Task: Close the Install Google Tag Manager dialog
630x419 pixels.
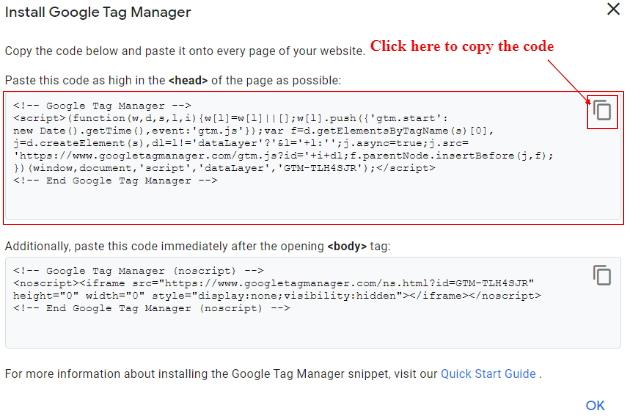Action: [x=613, y=9]
